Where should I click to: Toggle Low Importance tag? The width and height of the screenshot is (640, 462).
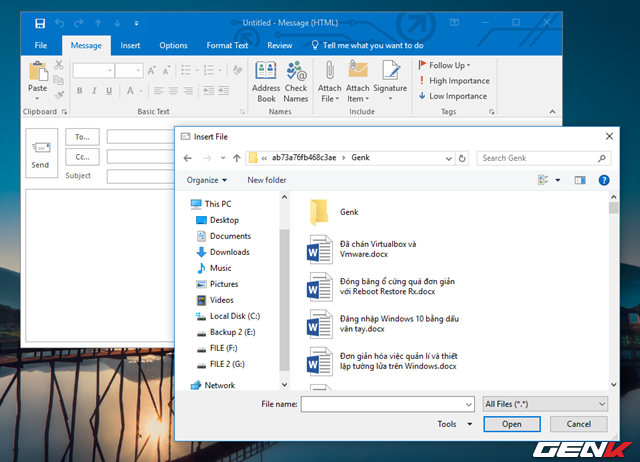[x=453, y=96]
